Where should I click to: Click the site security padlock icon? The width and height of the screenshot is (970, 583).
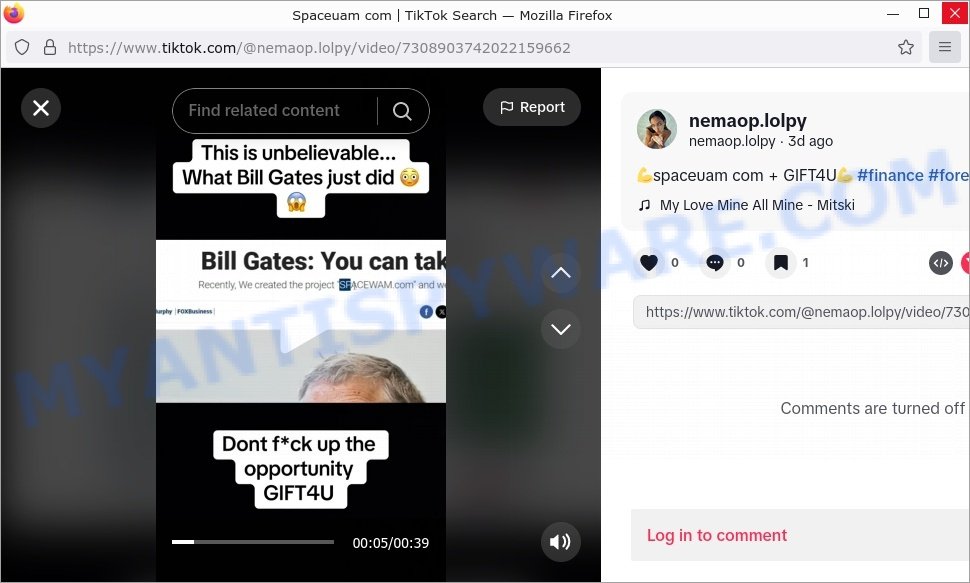pos(50,48)
